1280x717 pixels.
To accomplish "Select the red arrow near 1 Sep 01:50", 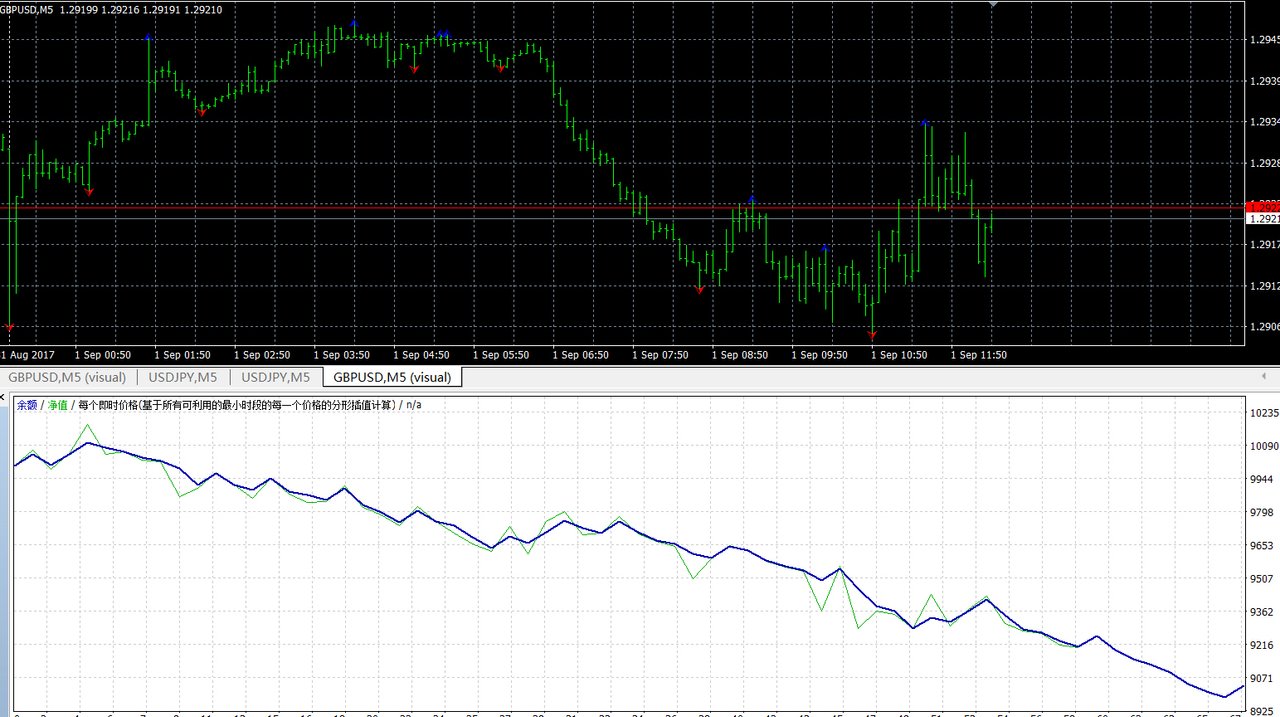I will point(202,113).
